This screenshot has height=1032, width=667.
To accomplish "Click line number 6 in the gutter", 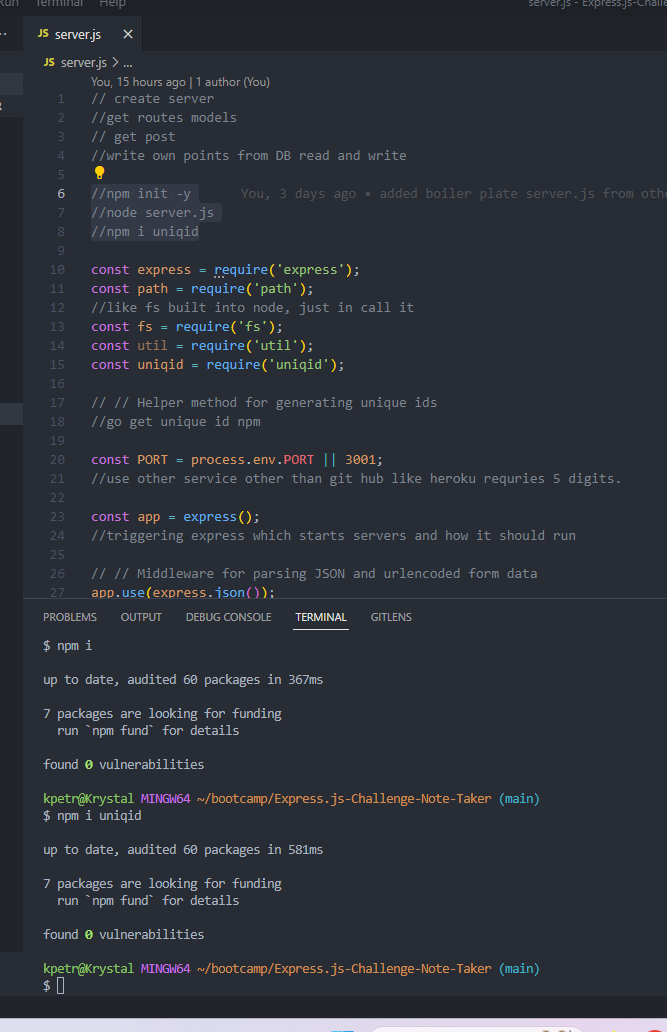I will [x=61, y=194].
